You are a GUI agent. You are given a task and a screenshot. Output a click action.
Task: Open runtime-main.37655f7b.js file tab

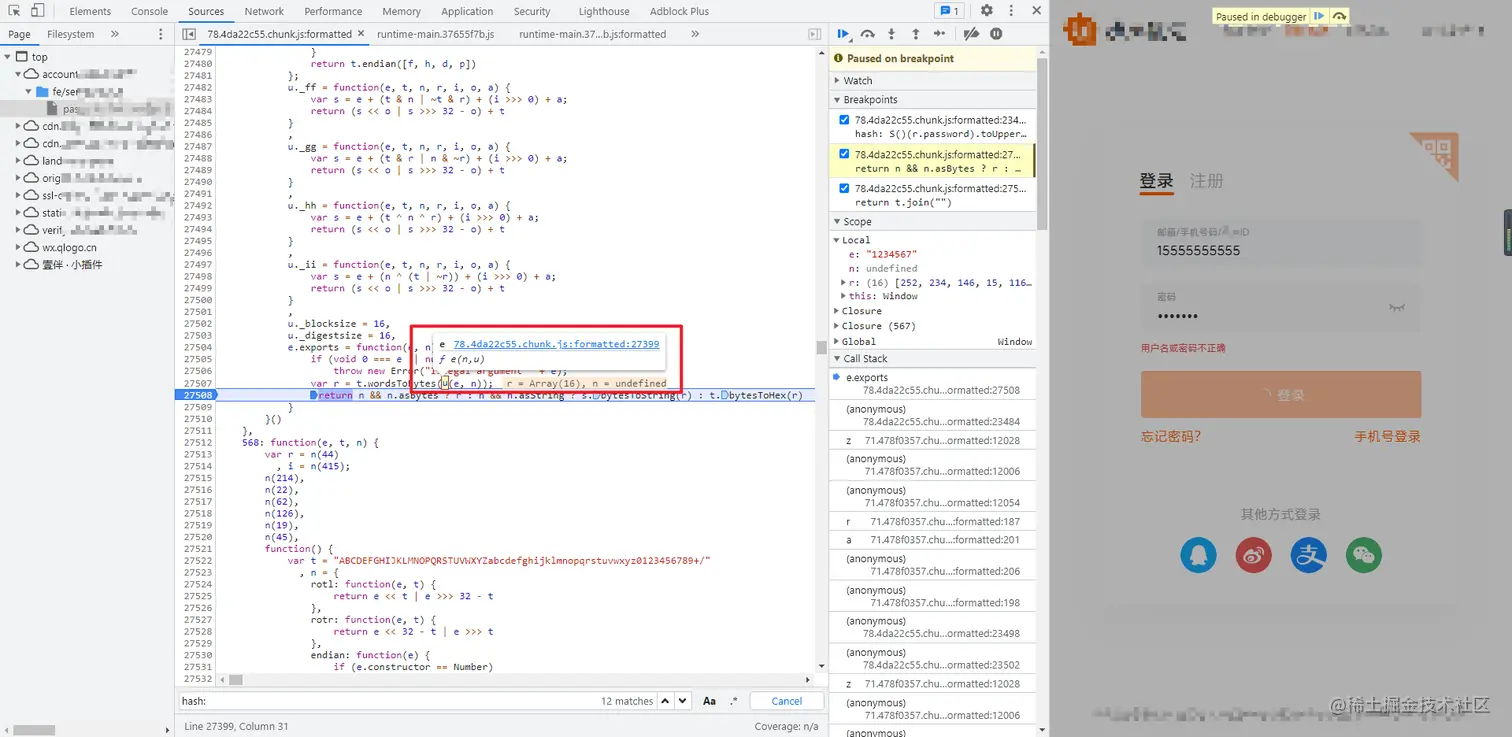(435, 34)
